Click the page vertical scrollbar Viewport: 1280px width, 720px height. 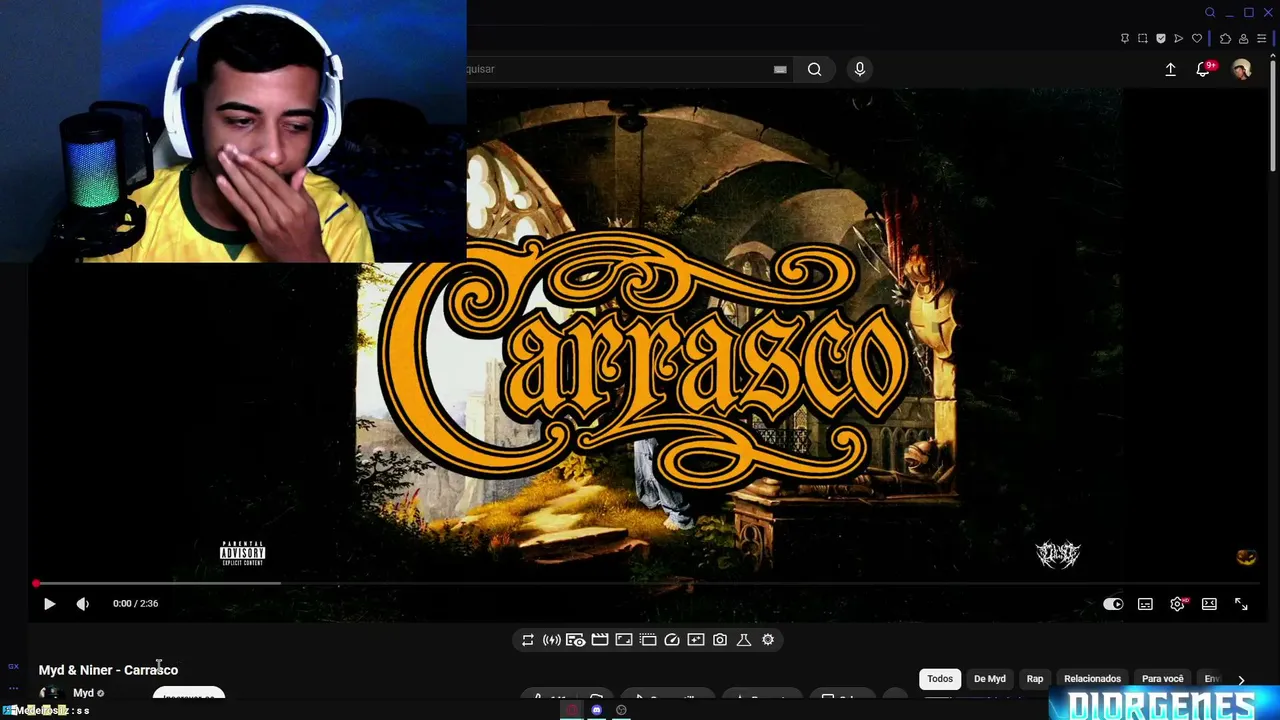1273,116
